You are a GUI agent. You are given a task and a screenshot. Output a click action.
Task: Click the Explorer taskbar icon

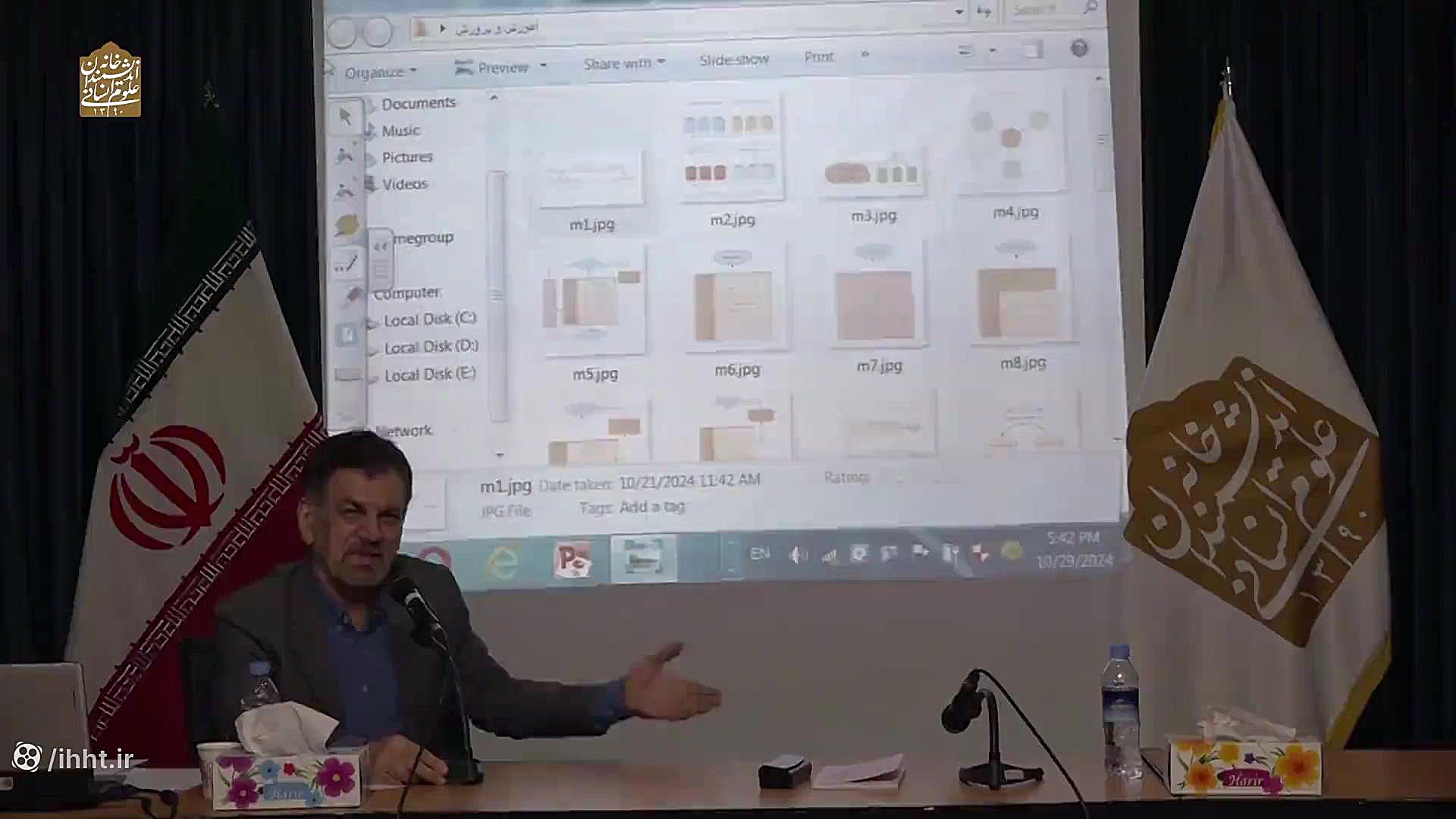coord(643,559)
